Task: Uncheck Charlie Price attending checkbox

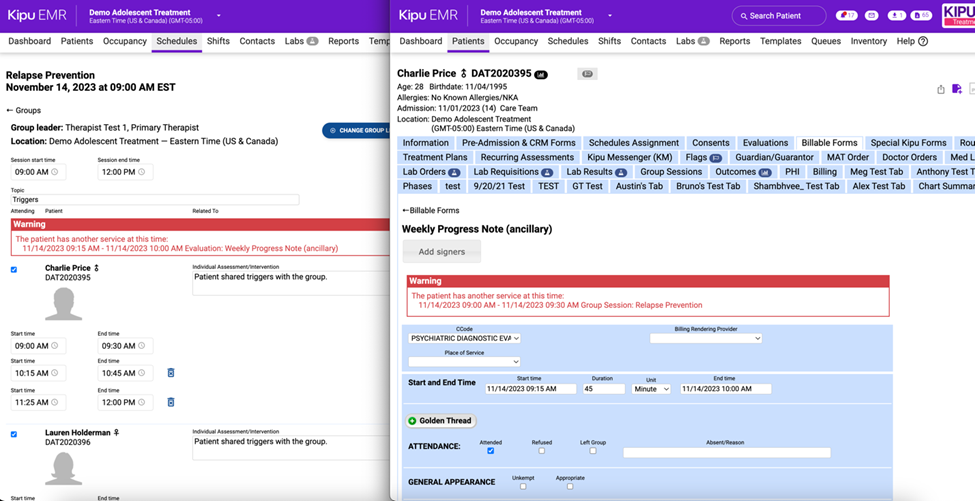Action: 13,269
